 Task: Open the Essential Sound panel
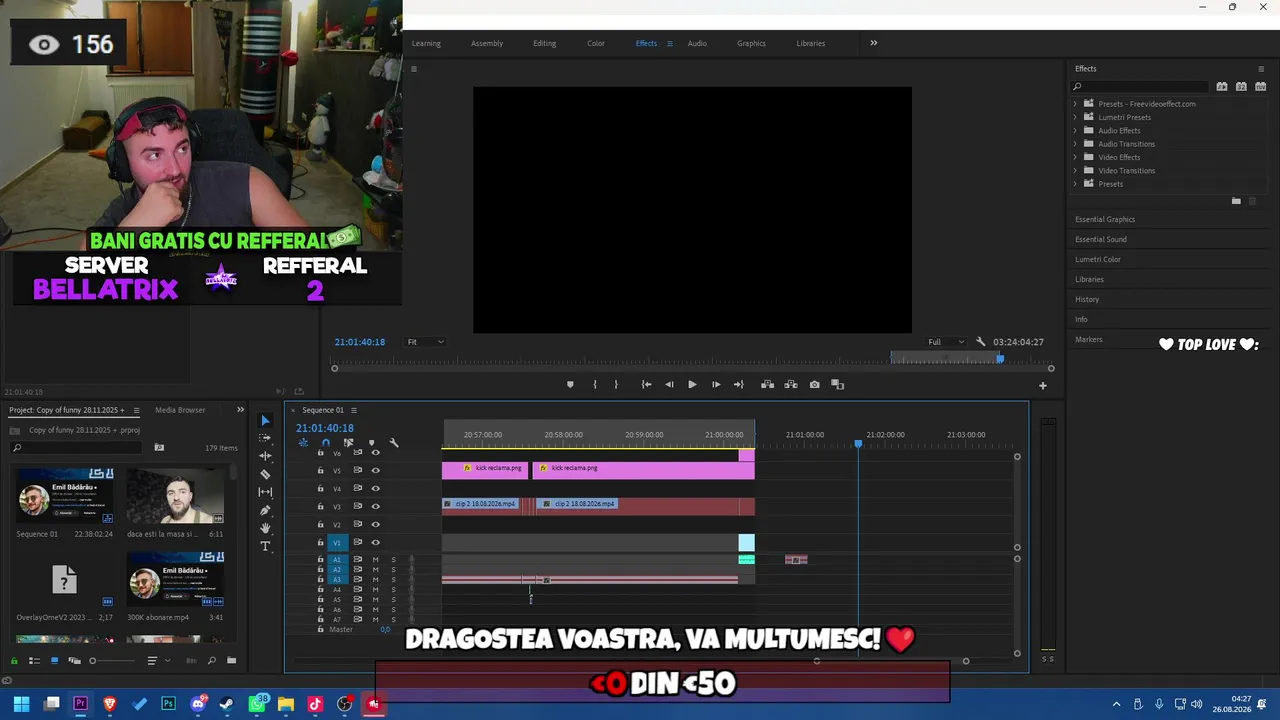tap(1101, 240)
